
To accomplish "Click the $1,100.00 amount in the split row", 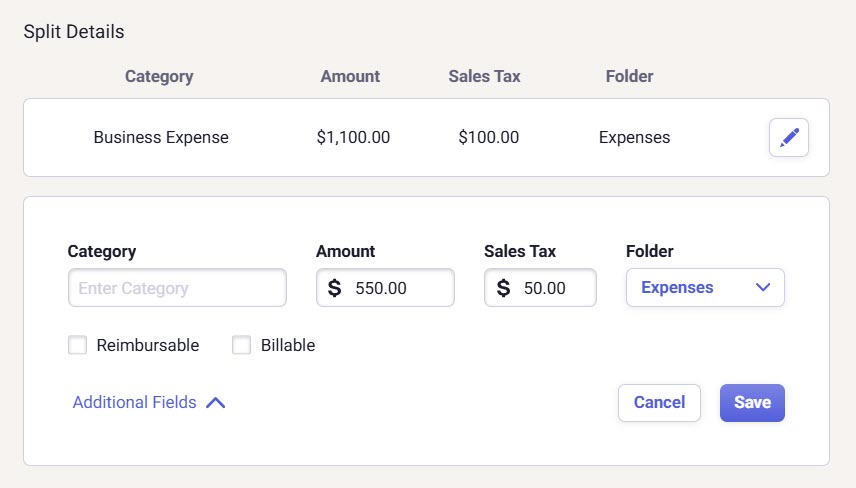I will [353, 138].
